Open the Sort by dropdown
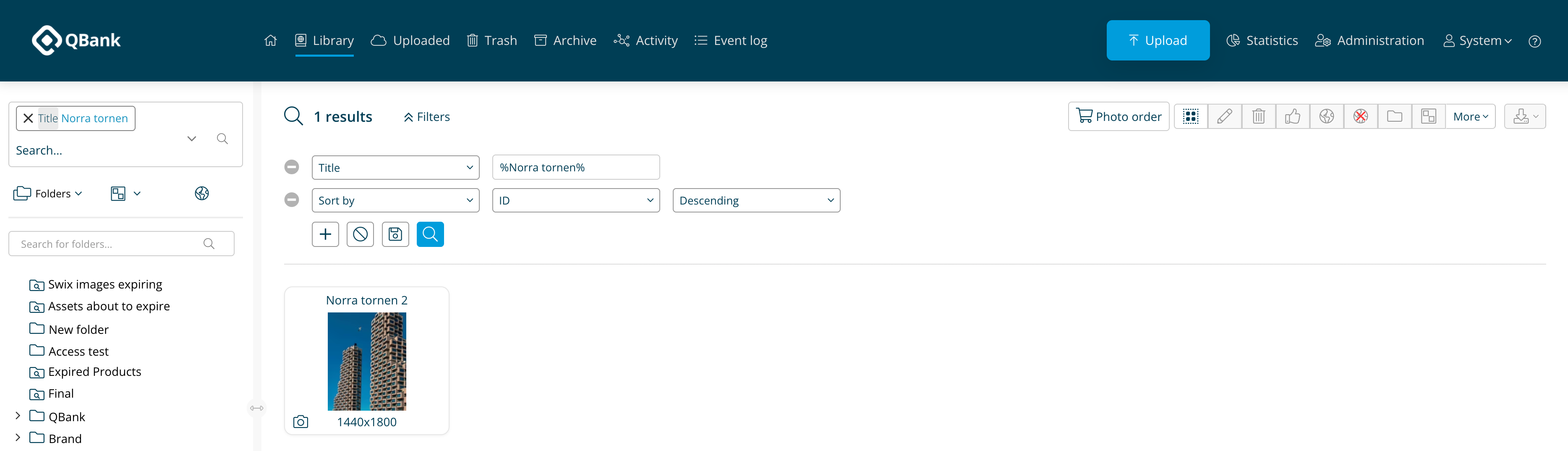 point(396,200)
